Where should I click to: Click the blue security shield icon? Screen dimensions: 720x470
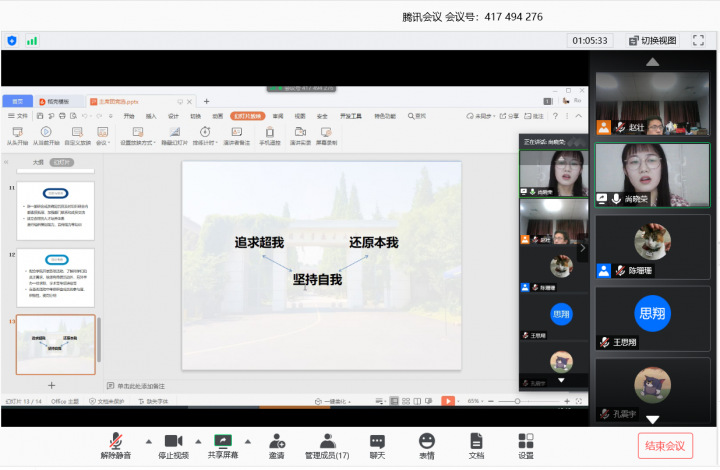coord(12,41)
